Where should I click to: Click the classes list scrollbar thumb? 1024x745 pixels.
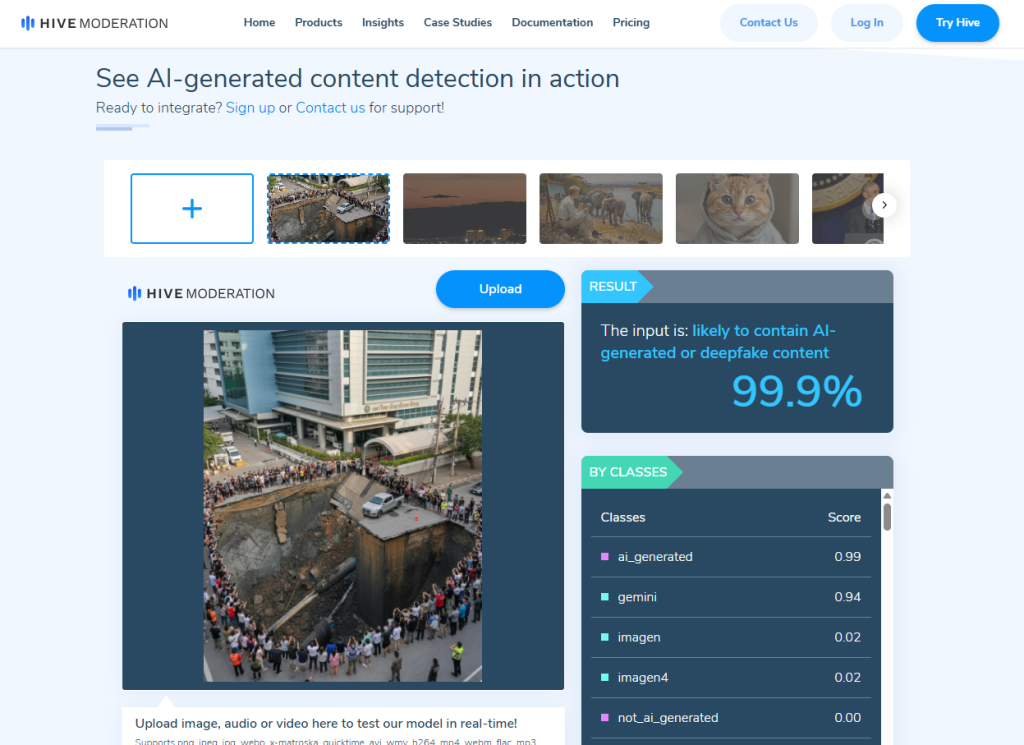tap(887, 517)
